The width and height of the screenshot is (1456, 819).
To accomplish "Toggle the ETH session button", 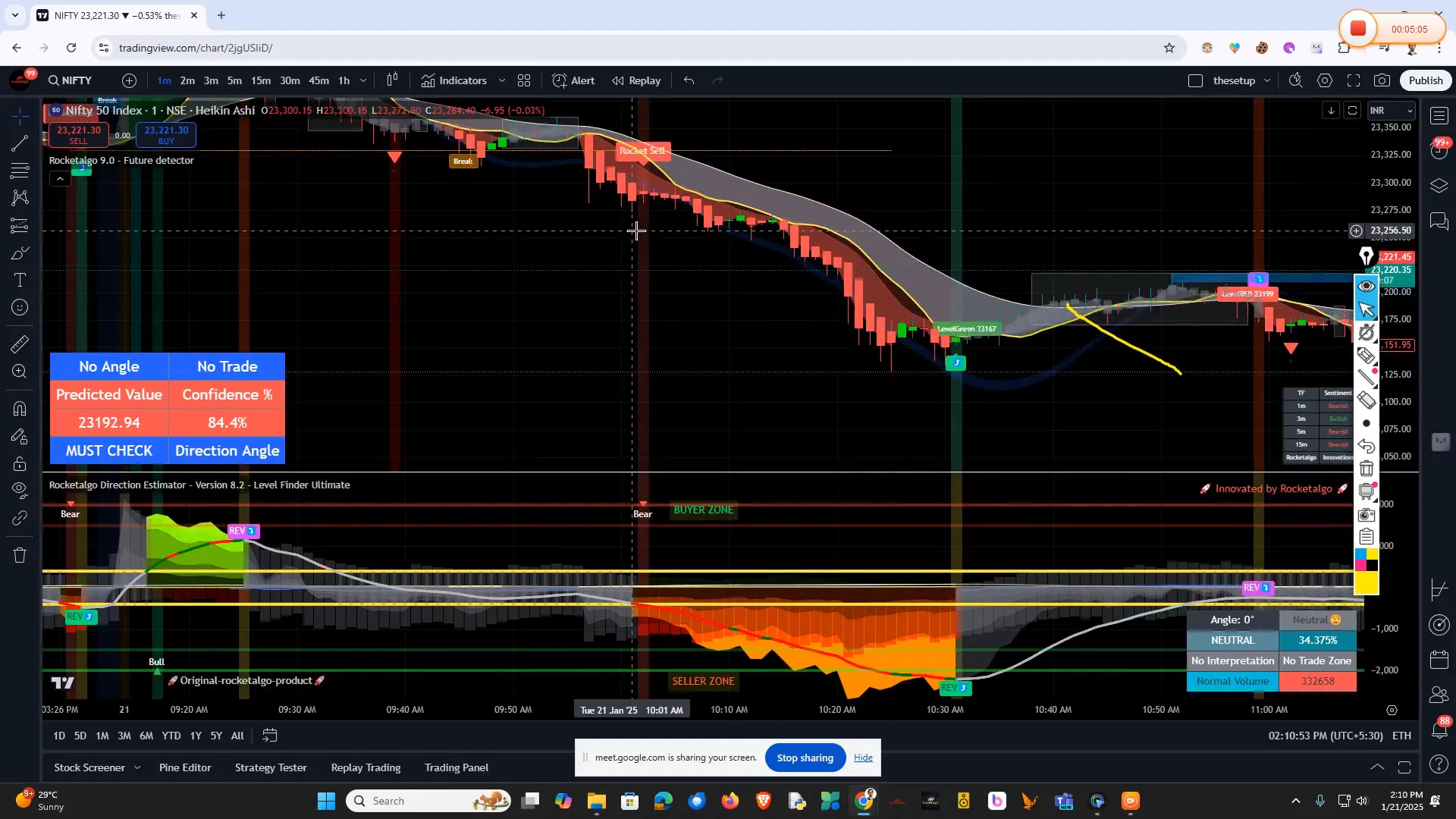I will [1402, 736].
